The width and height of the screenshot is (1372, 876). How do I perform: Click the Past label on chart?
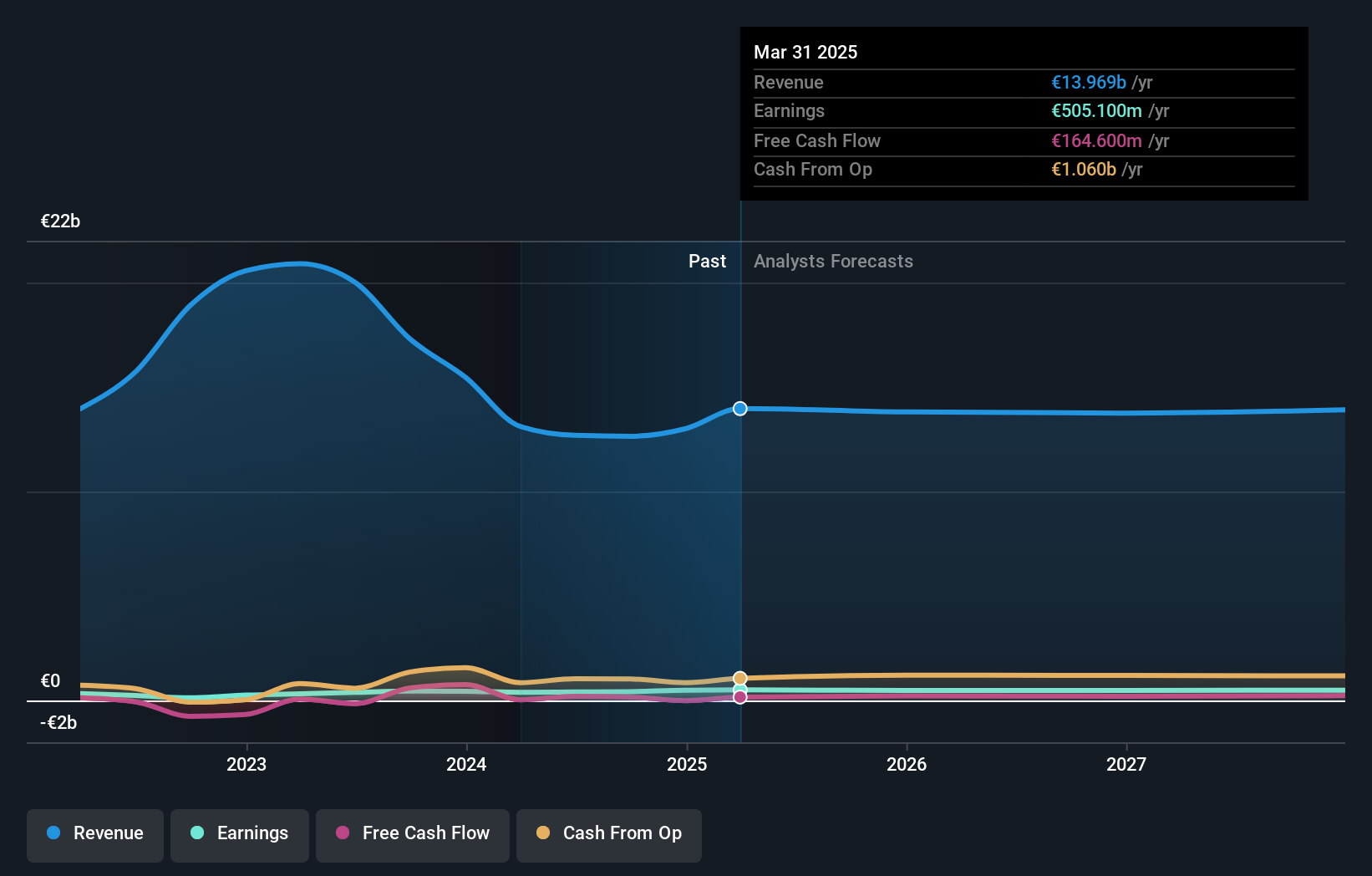707,261
